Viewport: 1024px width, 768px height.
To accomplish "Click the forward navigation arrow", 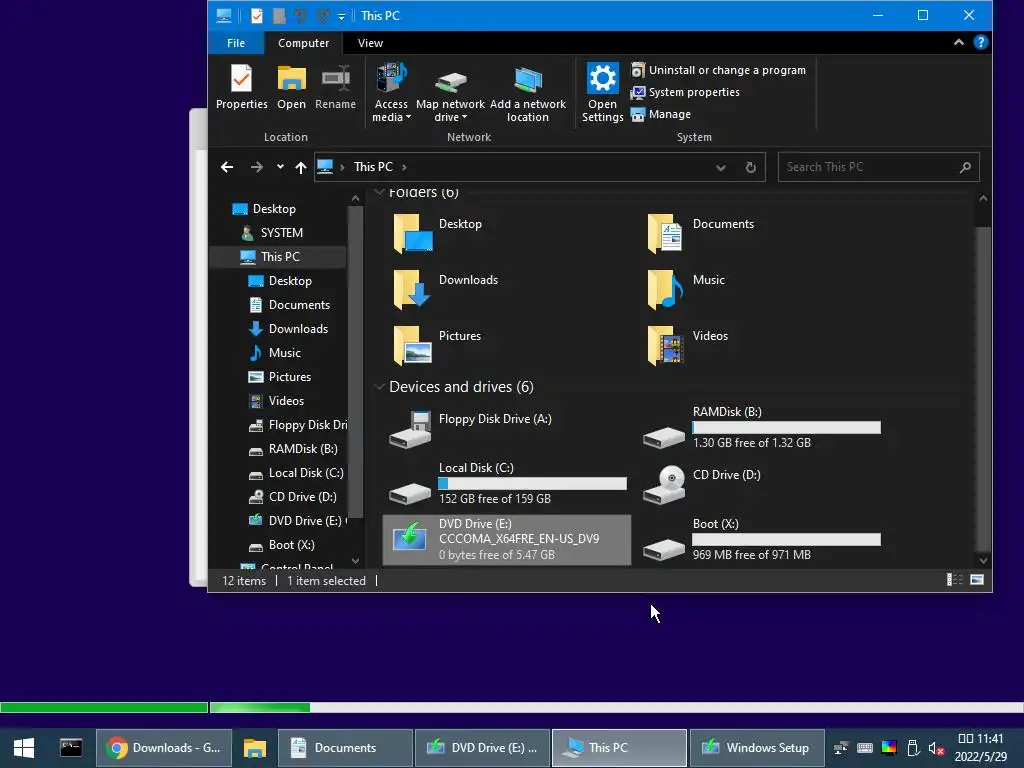I will pyautogui.click(x=257, y=167).
